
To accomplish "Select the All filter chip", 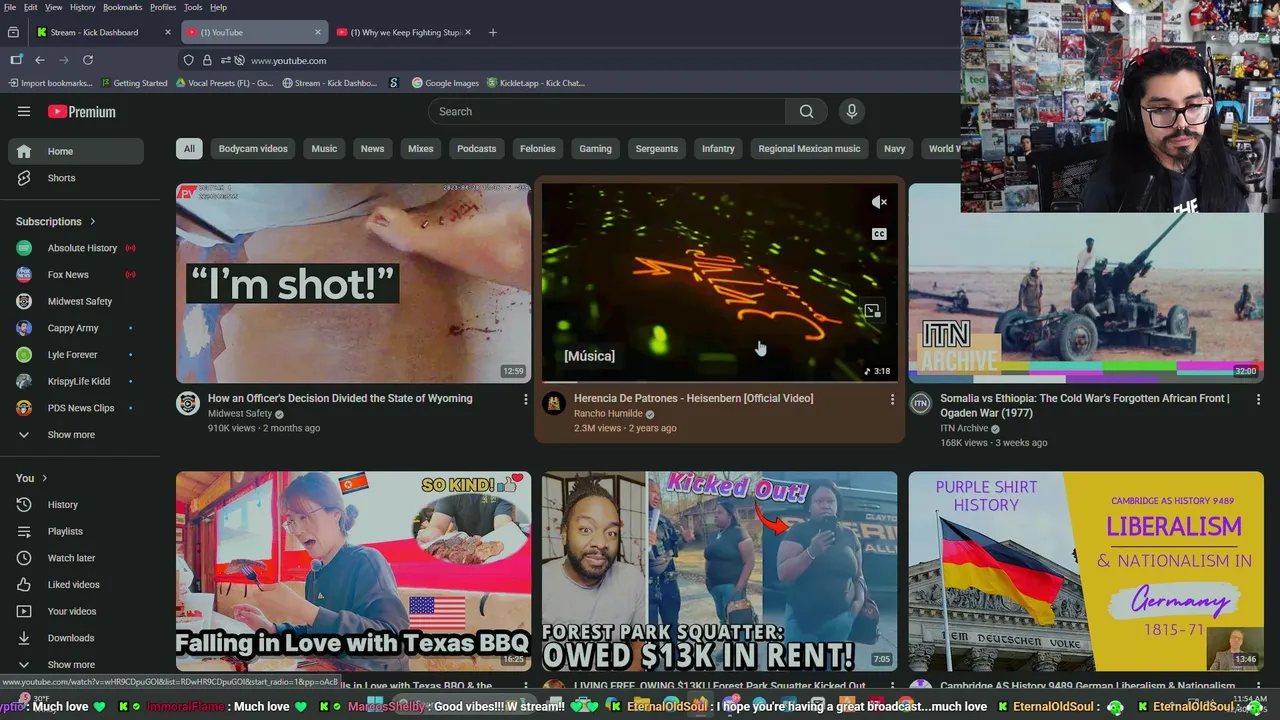I will click(x=189, y=149).
